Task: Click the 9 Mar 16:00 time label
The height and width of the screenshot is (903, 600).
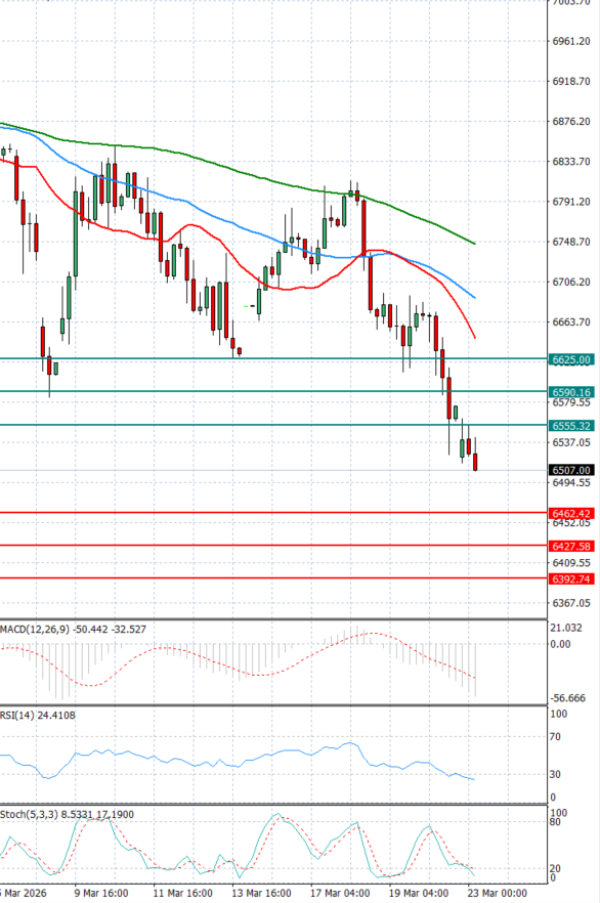Action: click(102, 892)
